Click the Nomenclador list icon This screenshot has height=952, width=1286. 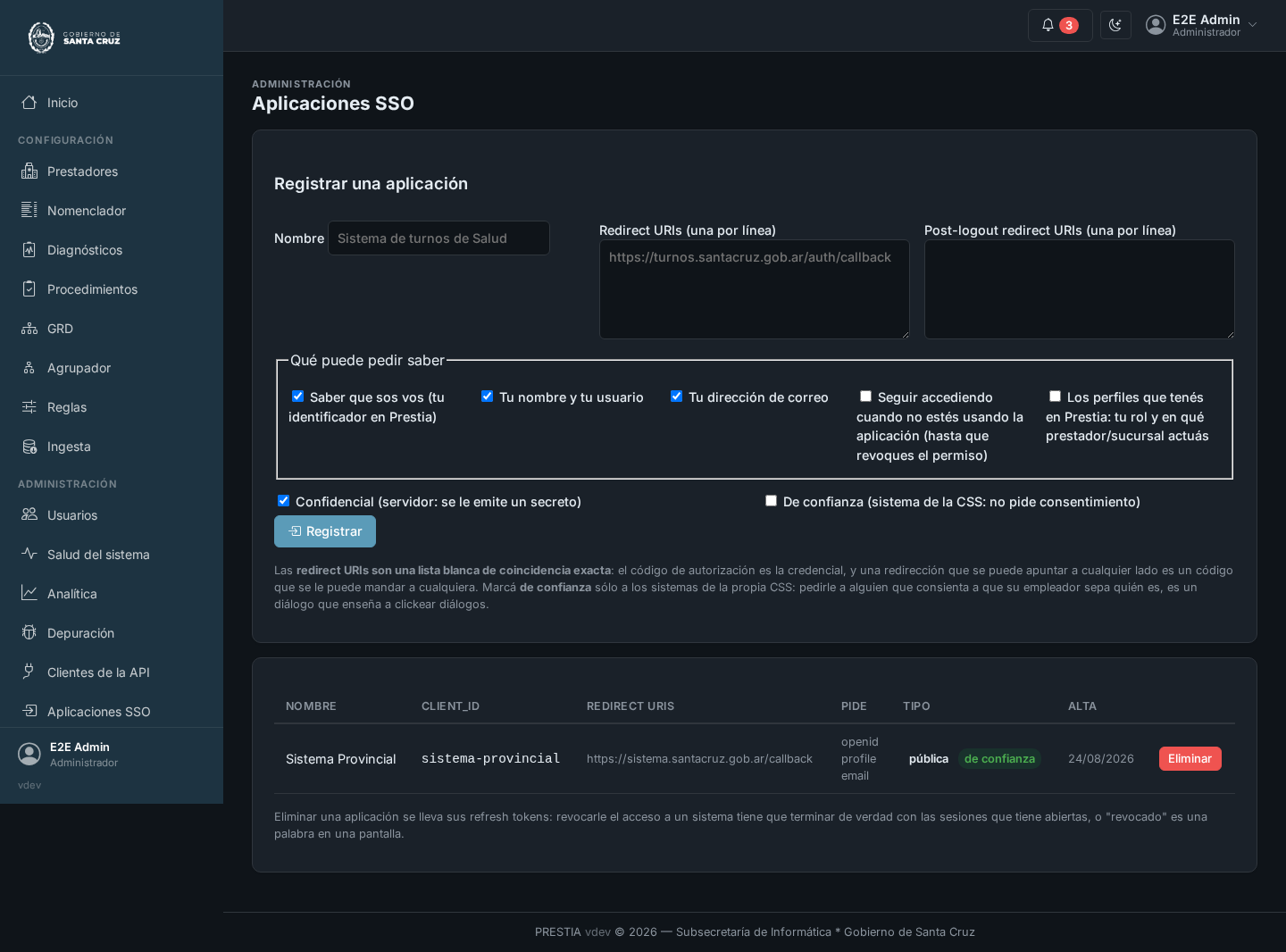[x=29, y=210]
